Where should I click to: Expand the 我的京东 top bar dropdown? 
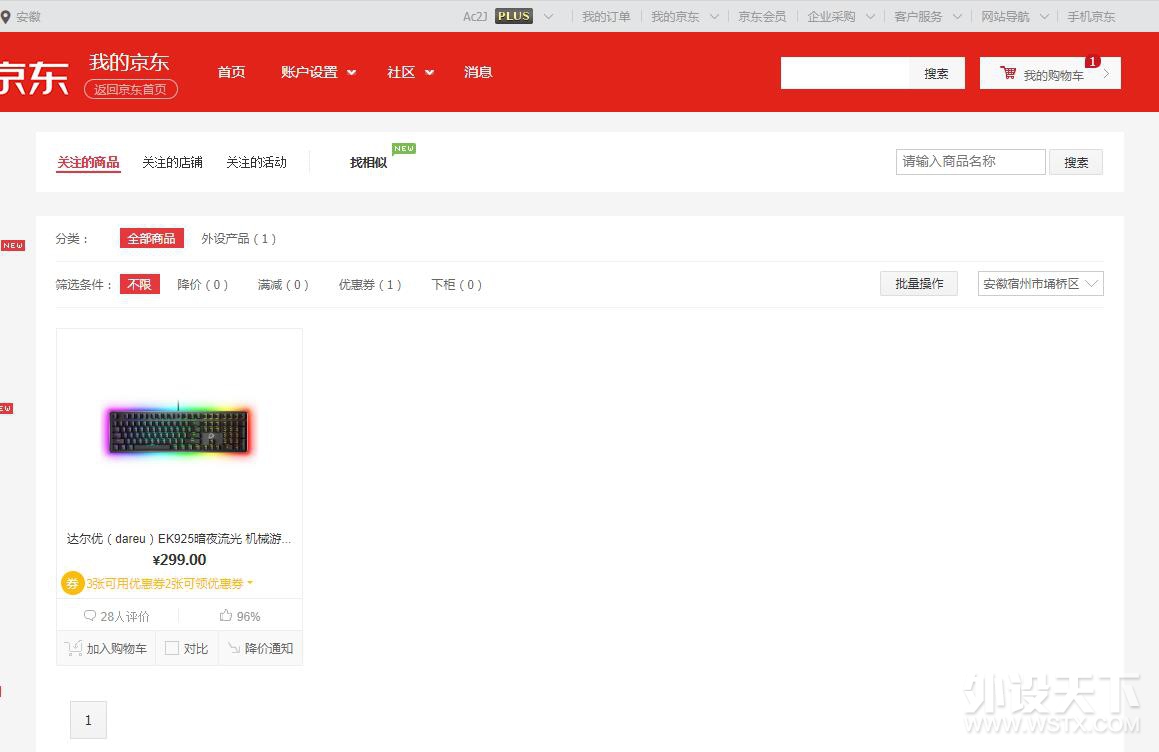coord(714,16)
